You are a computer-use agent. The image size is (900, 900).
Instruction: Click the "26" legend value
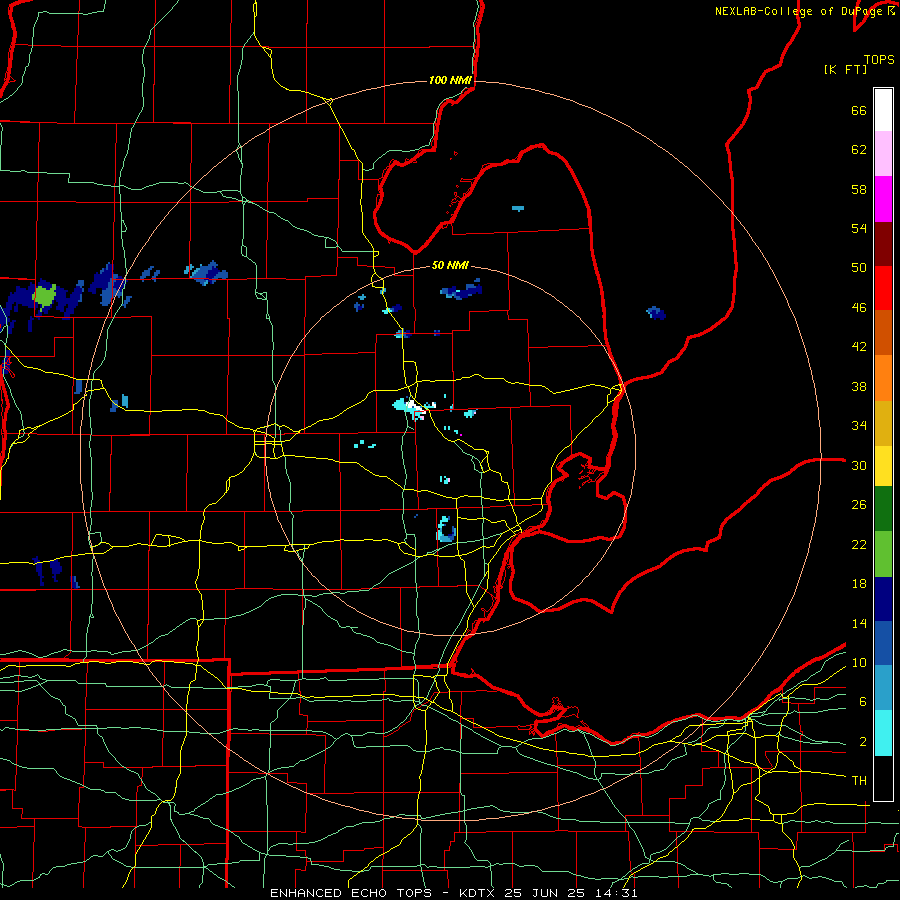(x=859, y=505)
